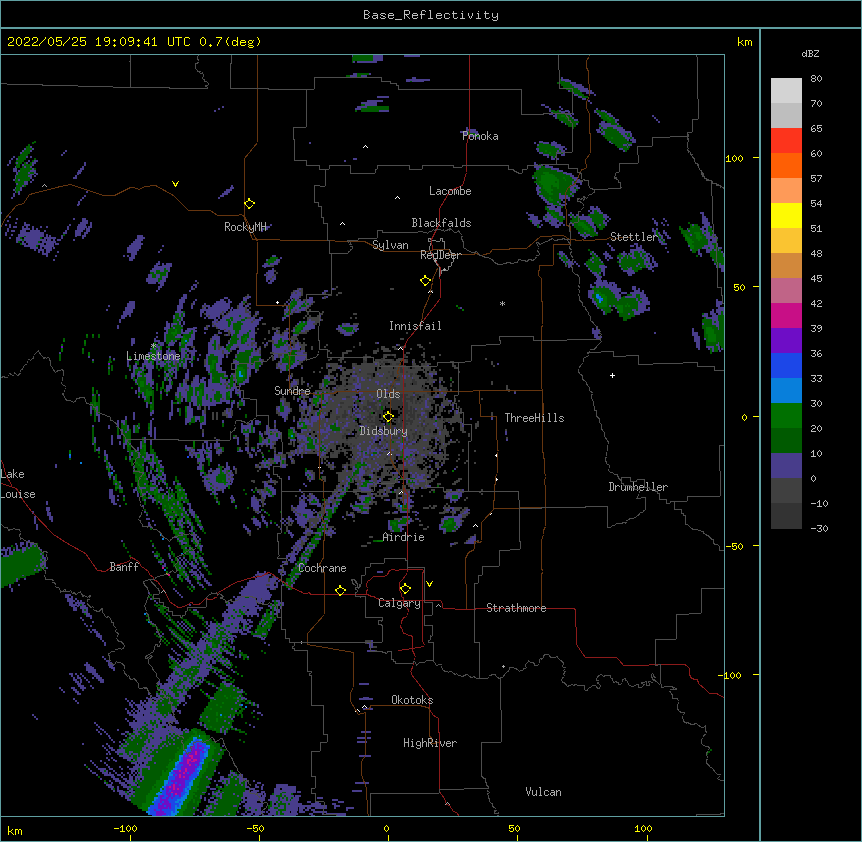862x842 pixels.
Task: Click the RockyMH town label
Action: [245, 227]
